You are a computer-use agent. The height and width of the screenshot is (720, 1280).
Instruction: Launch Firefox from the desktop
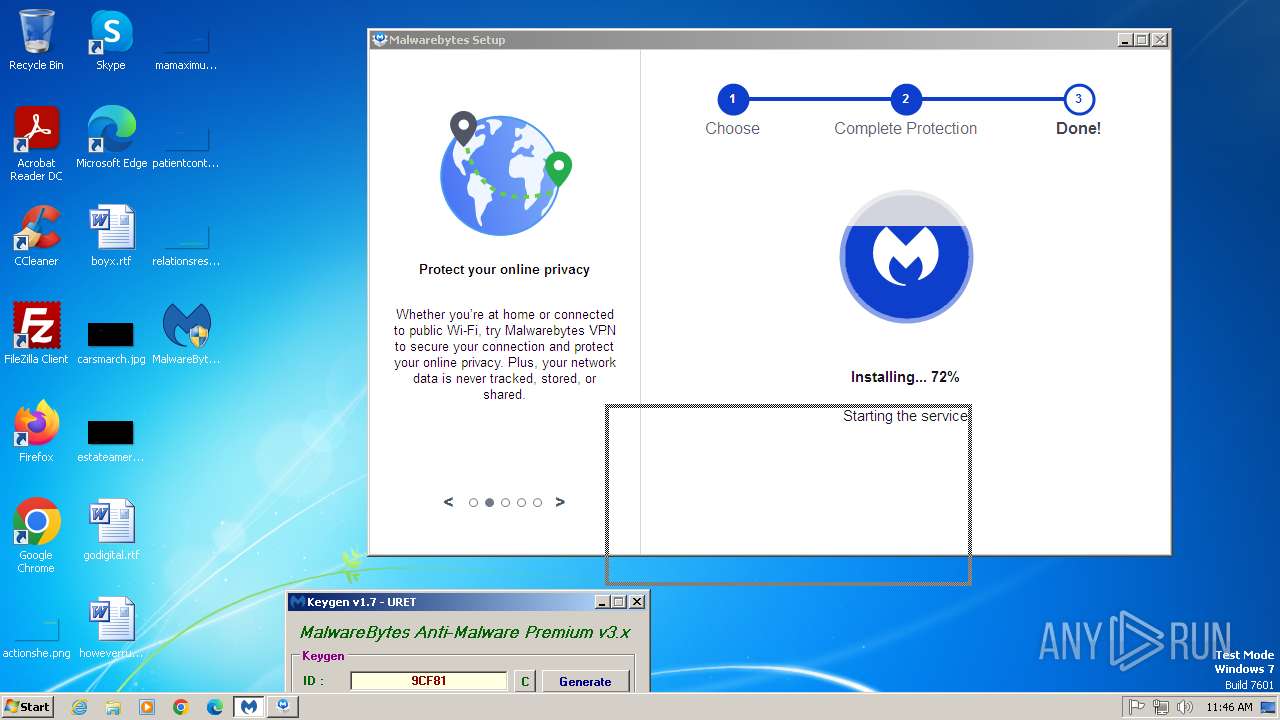click(36, 432)
